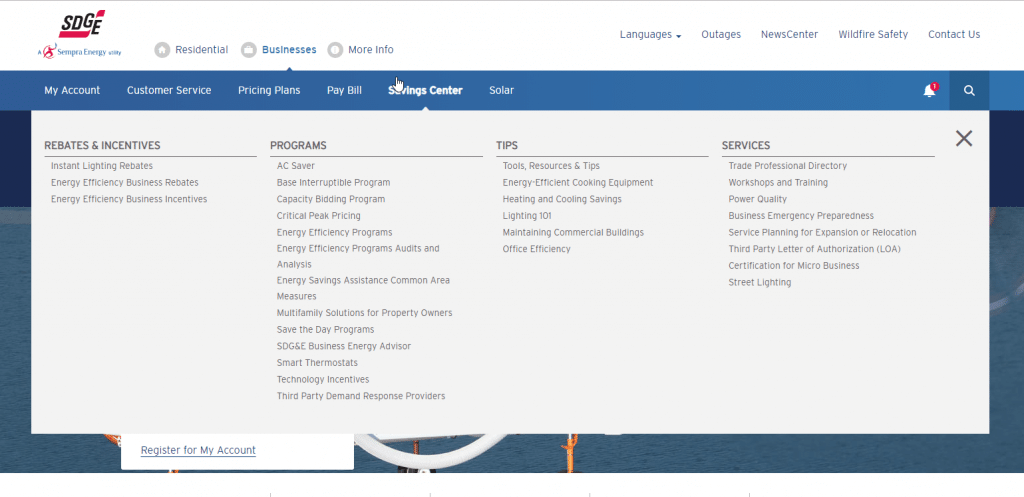
Task: Click the SDG&E logo
Action: [80, 34]
